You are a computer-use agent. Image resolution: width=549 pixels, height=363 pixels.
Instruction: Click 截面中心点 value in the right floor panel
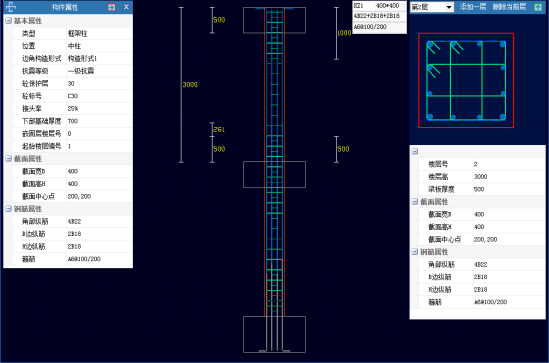(x=485, y=239)
